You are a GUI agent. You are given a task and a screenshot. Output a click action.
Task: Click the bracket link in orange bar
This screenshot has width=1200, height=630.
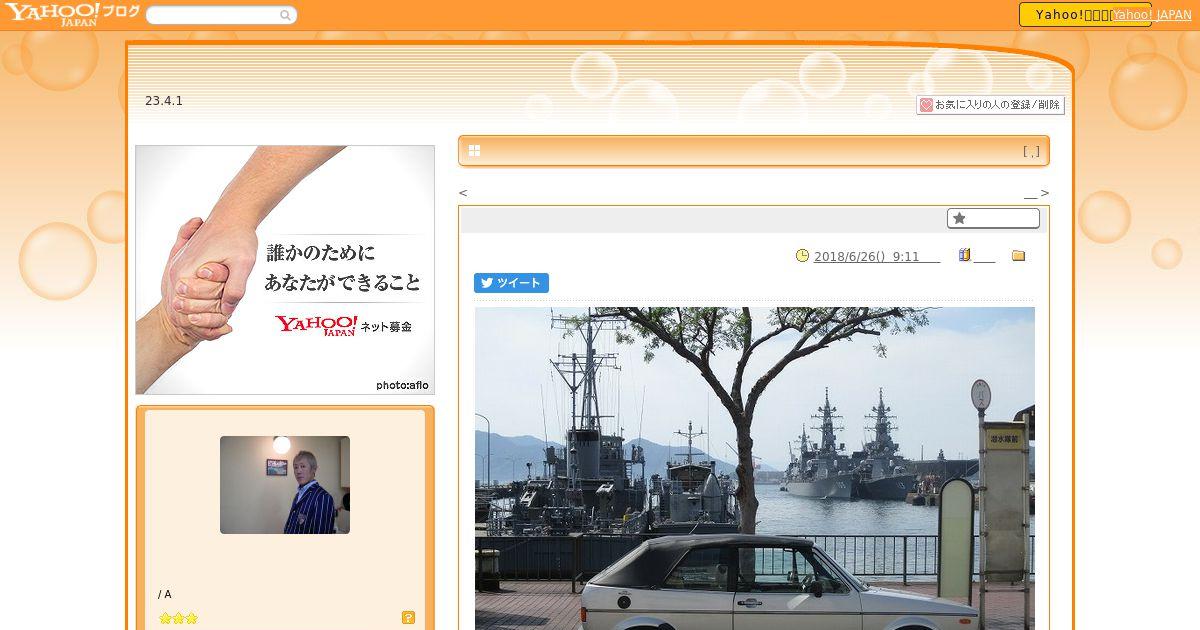1031,152
